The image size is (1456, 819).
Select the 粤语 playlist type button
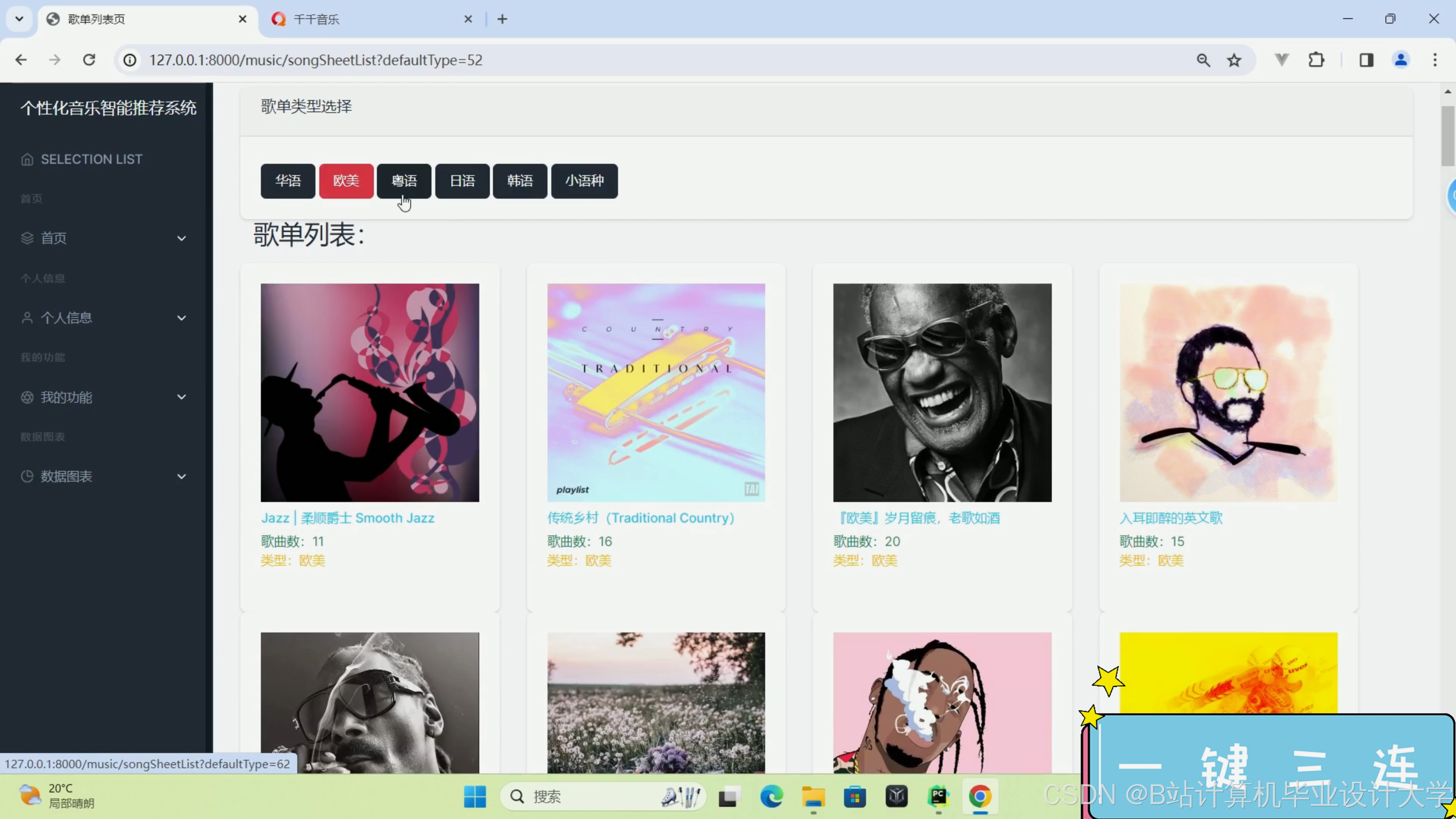click(403, 181)
